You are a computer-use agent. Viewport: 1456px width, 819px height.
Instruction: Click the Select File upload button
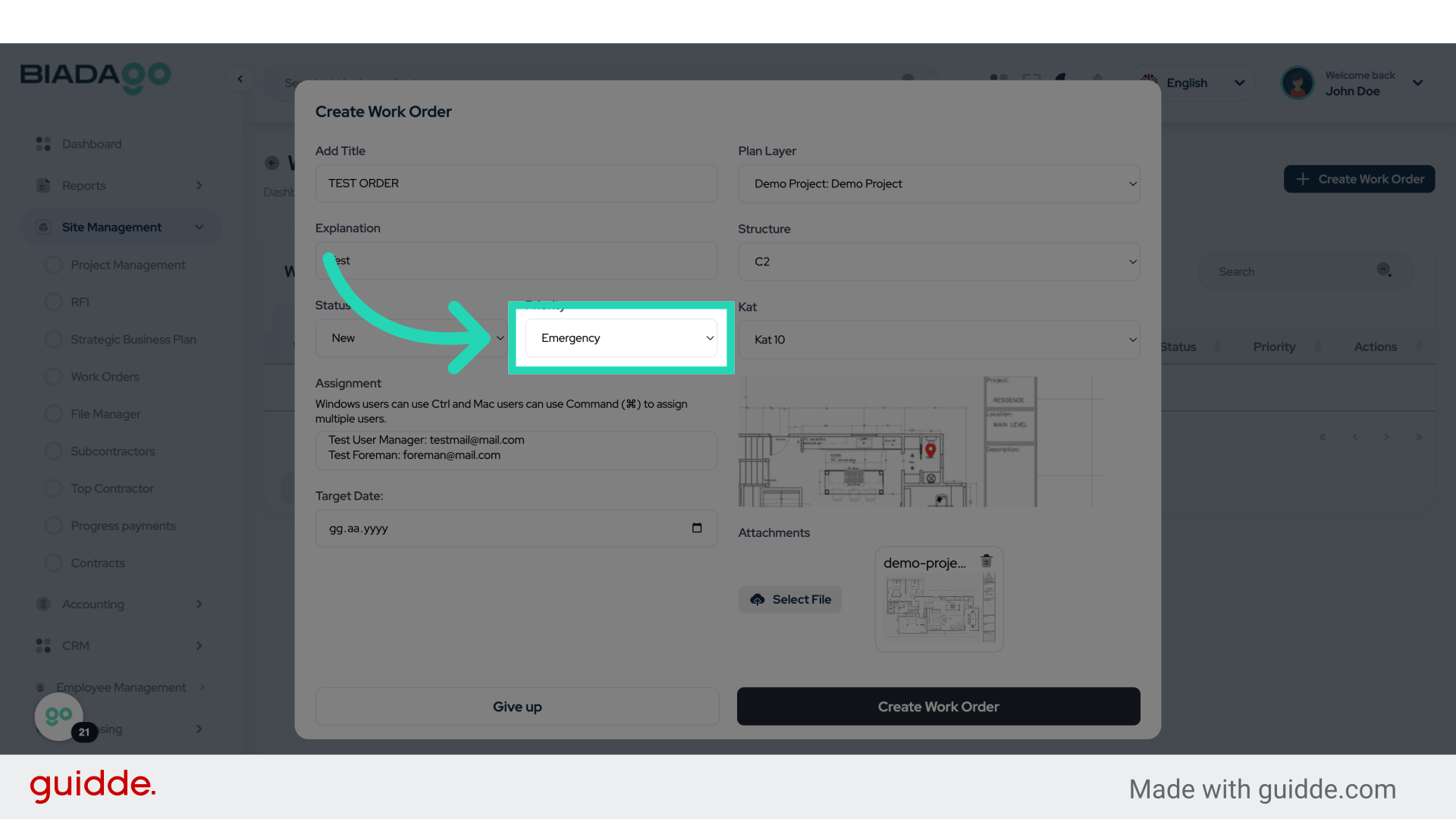pos(789,599)
